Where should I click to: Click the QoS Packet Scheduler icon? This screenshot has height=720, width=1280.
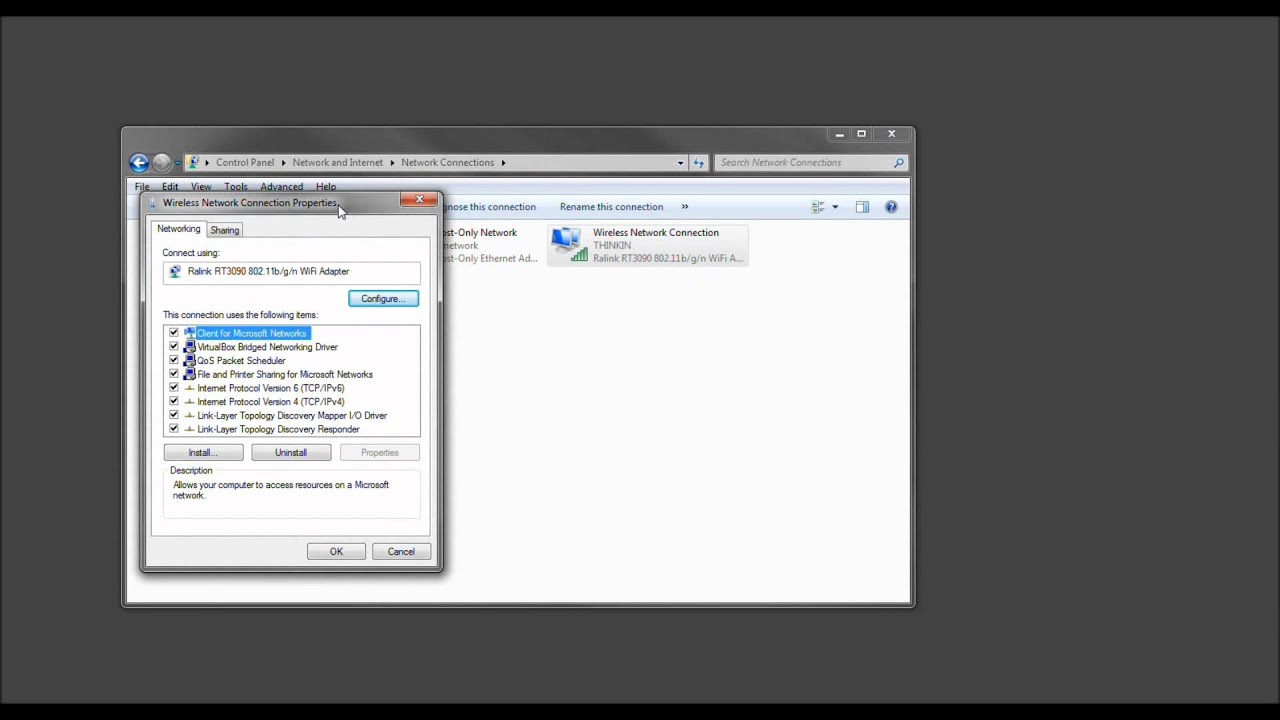point(189,360)
